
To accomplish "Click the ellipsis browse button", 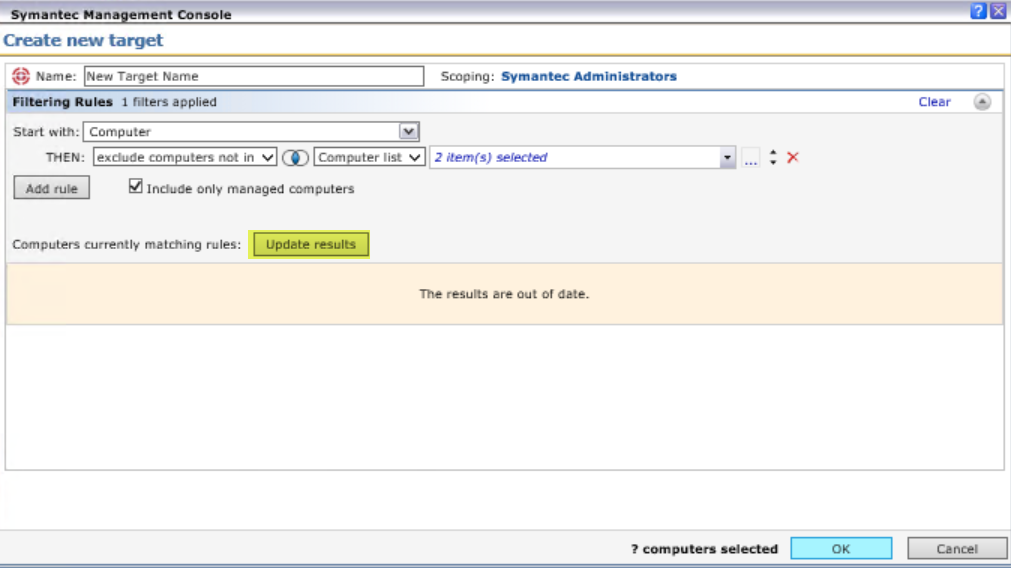I will (751, 158).
